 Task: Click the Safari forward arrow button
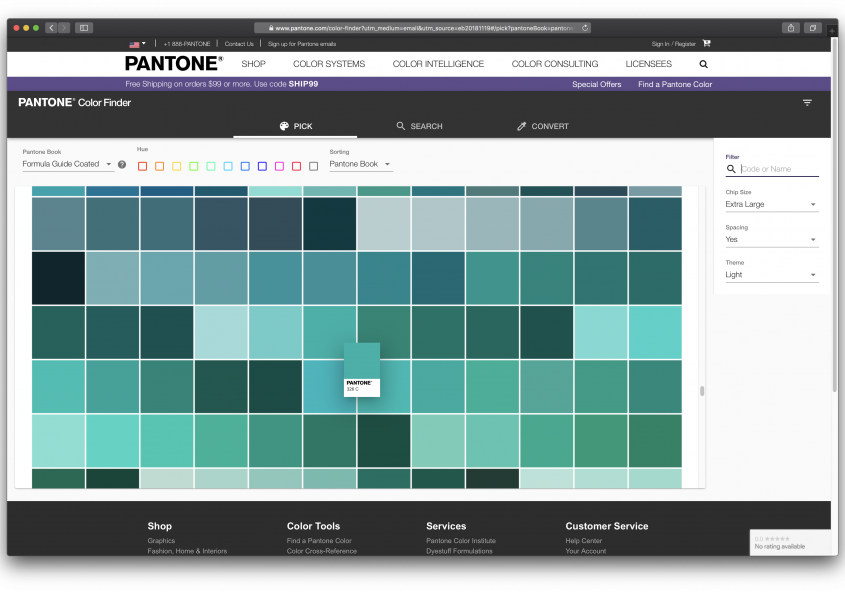pos(64,28)
